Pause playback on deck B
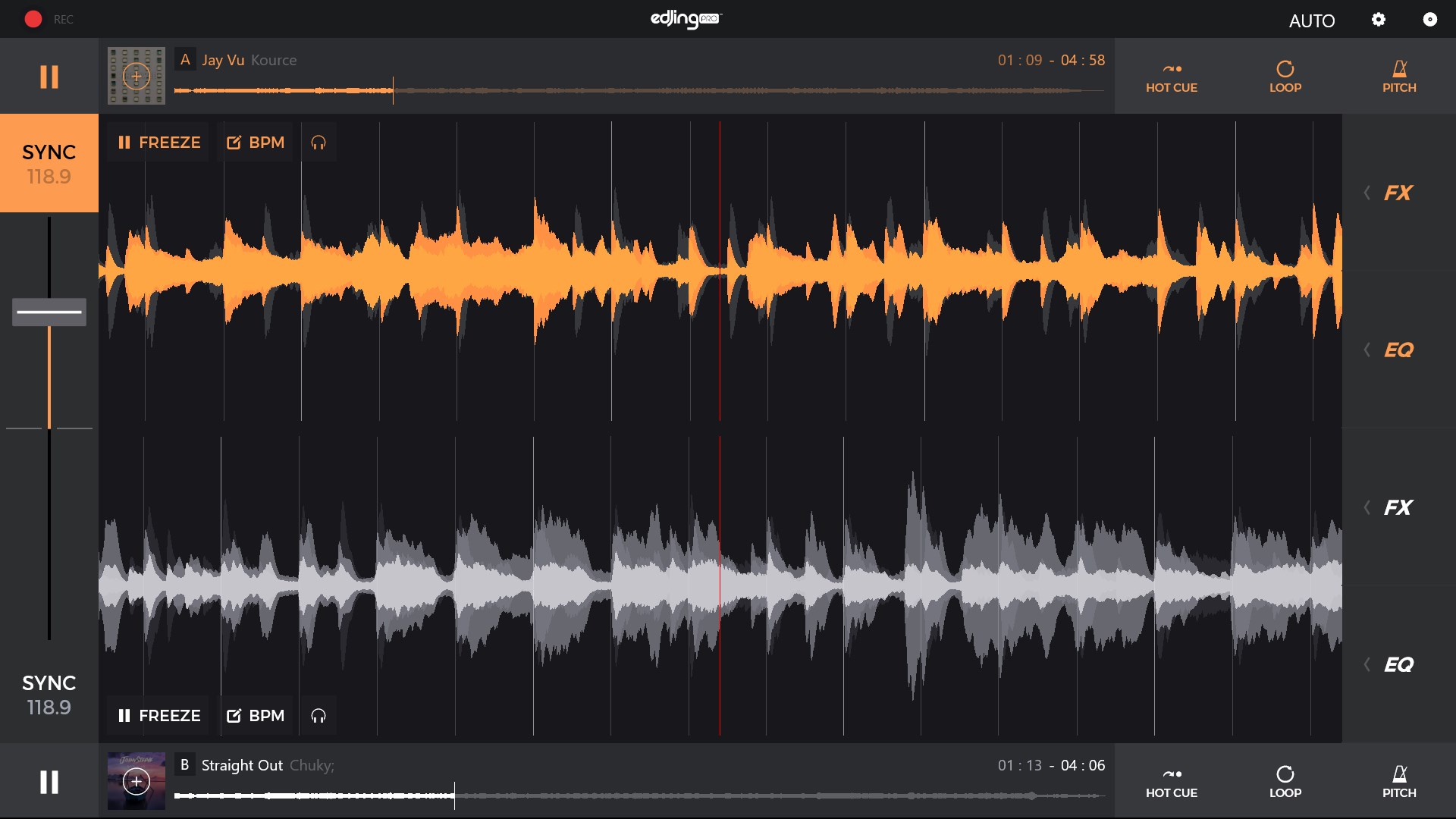The image size is (1456, 819). click(49, 781)
